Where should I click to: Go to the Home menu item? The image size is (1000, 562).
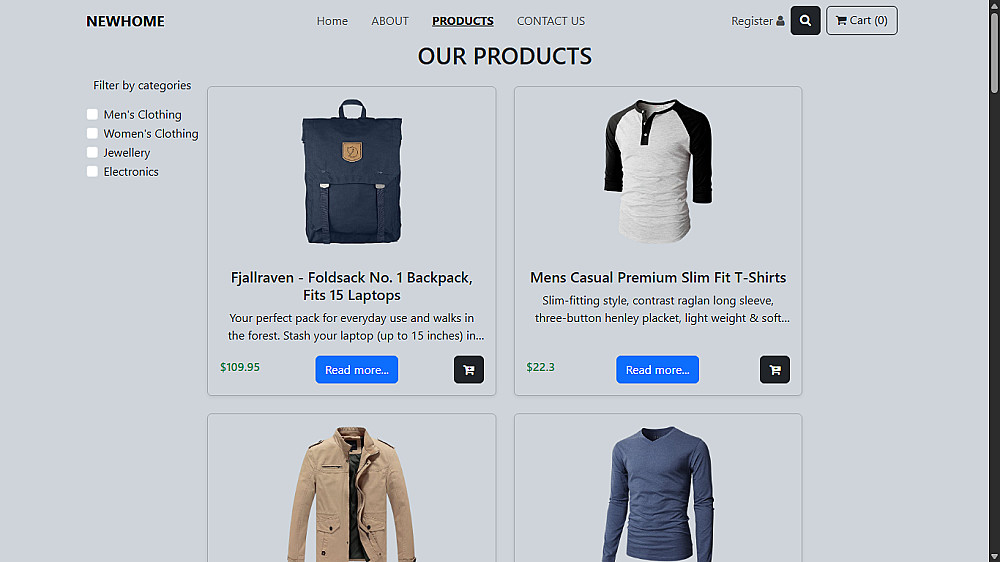click(x=332, y=21)
